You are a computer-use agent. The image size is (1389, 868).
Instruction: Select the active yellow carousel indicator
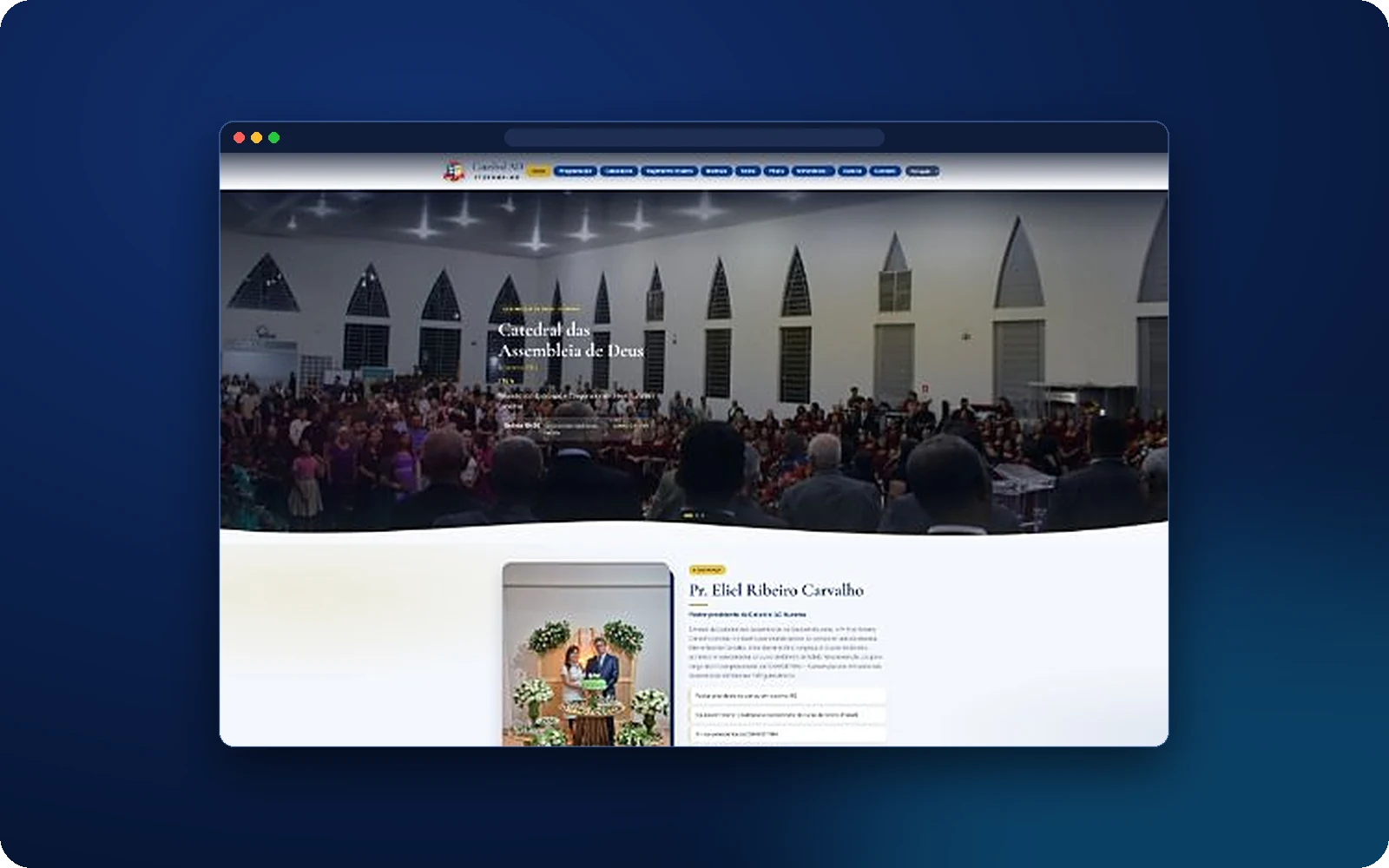(x=688, y=515)
